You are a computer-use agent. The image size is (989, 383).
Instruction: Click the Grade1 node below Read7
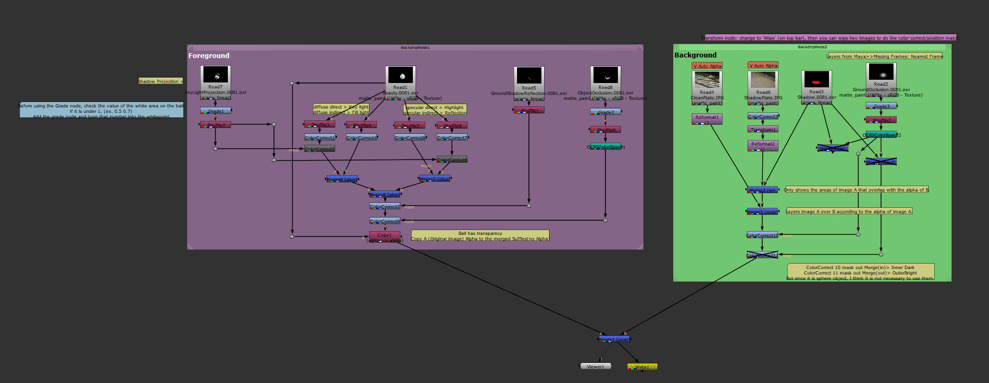[x=216, y=110]
